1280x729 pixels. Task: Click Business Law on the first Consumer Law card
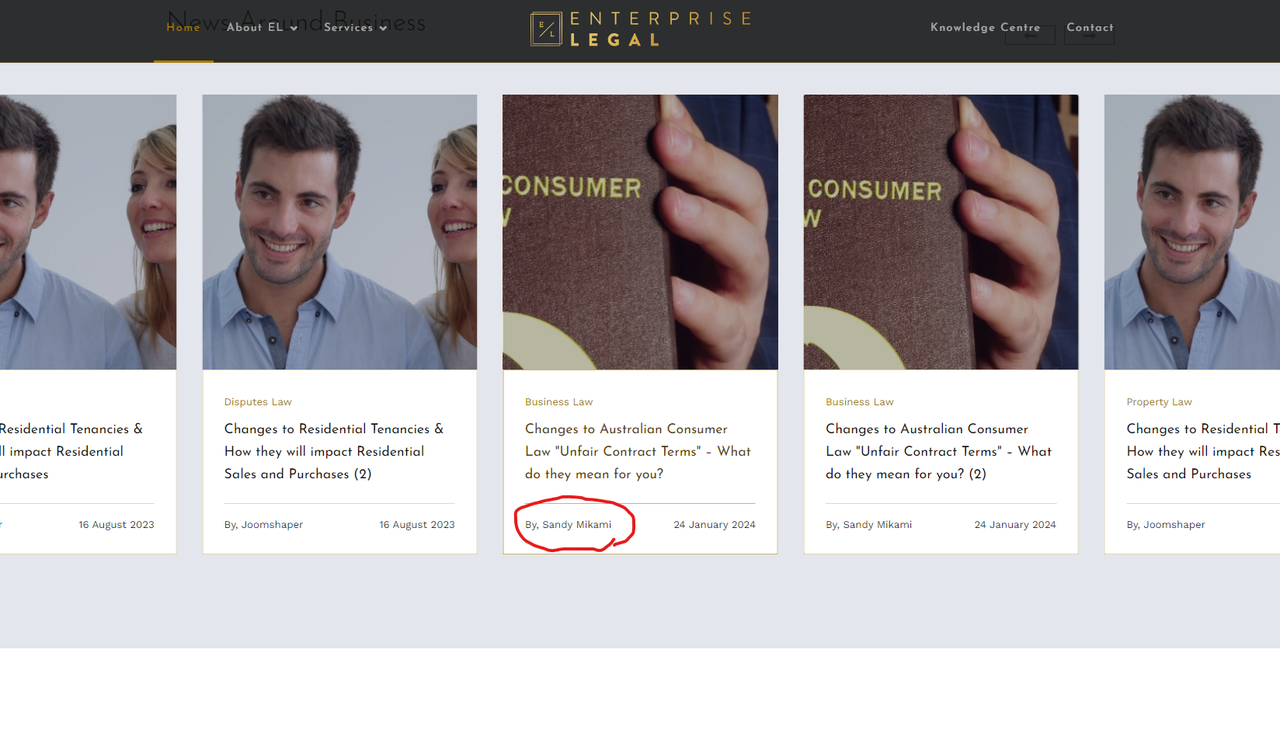[x=559, y=402]
